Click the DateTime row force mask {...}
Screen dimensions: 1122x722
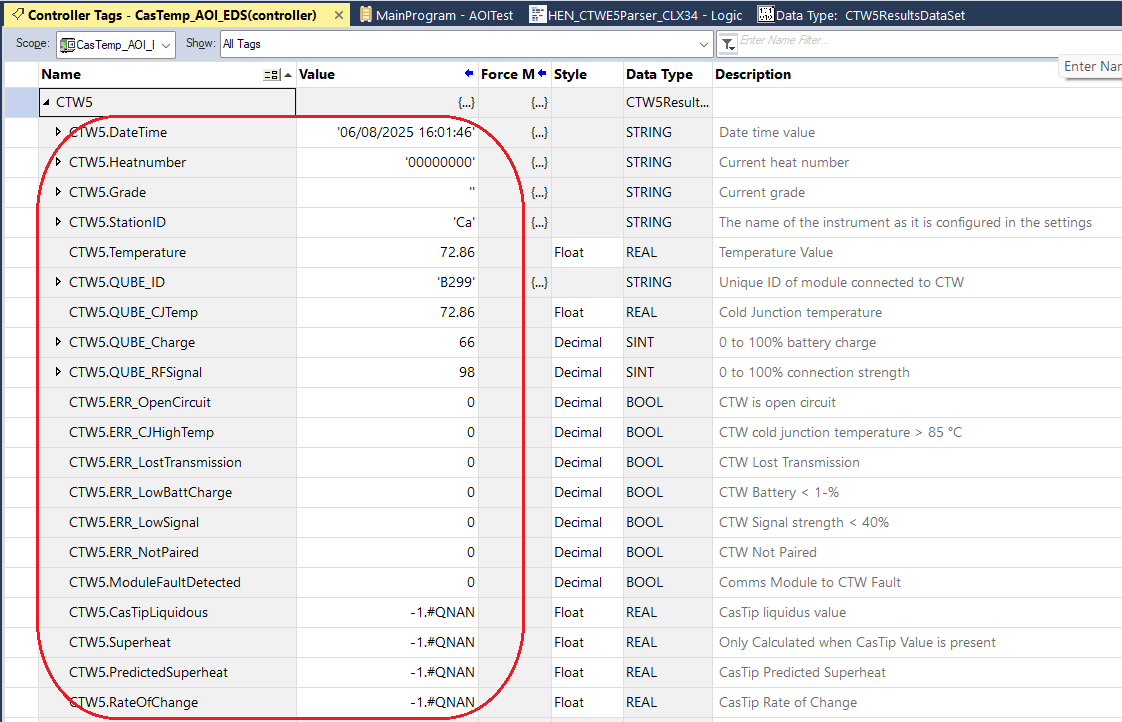[540, 132]
